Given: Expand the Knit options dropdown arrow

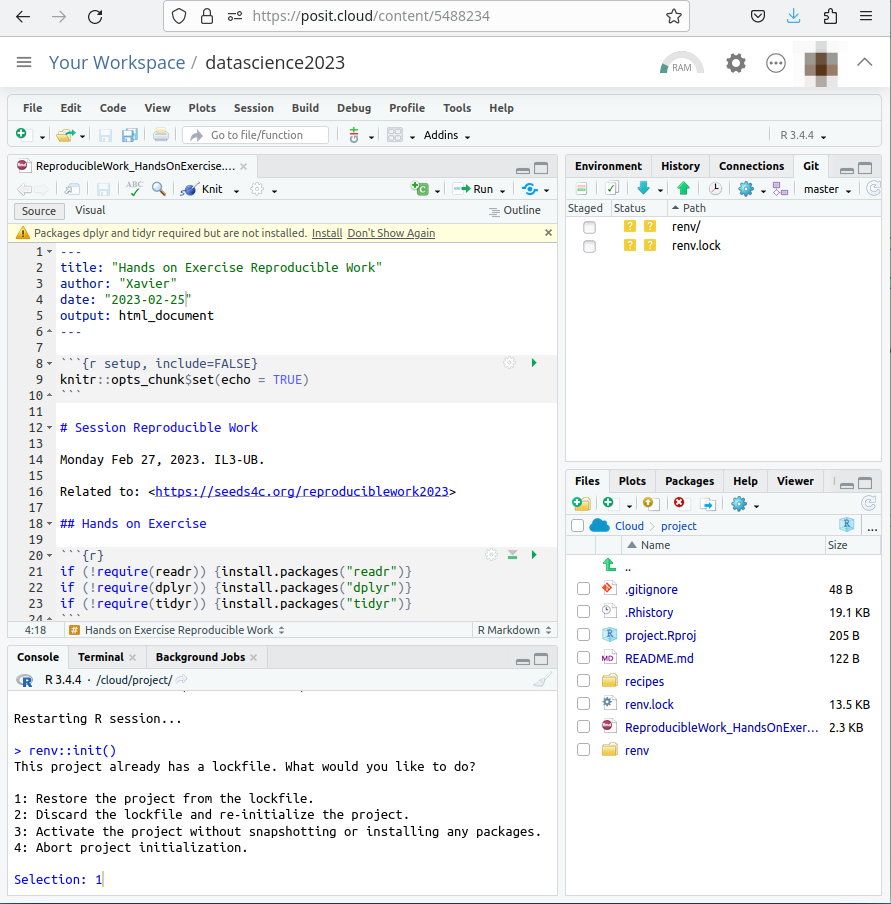Looking at the screenshot, I should pyautogui.click(x=236, y=190).
